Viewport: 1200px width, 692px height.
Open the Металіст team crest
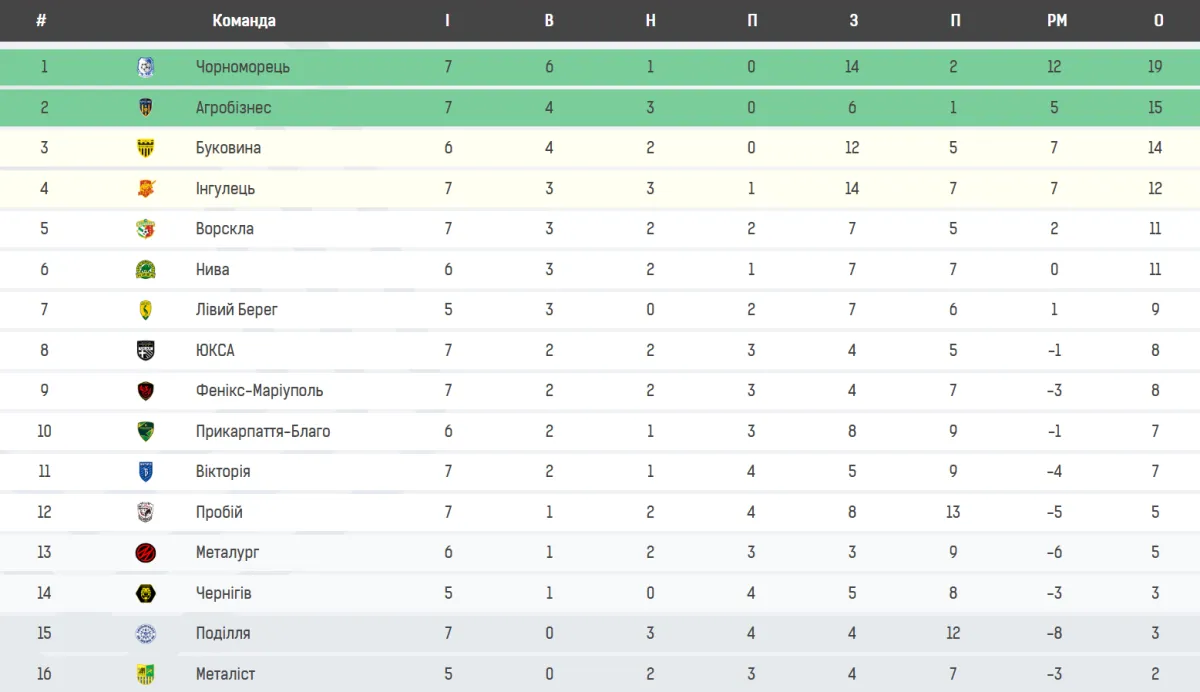point(145,674)
